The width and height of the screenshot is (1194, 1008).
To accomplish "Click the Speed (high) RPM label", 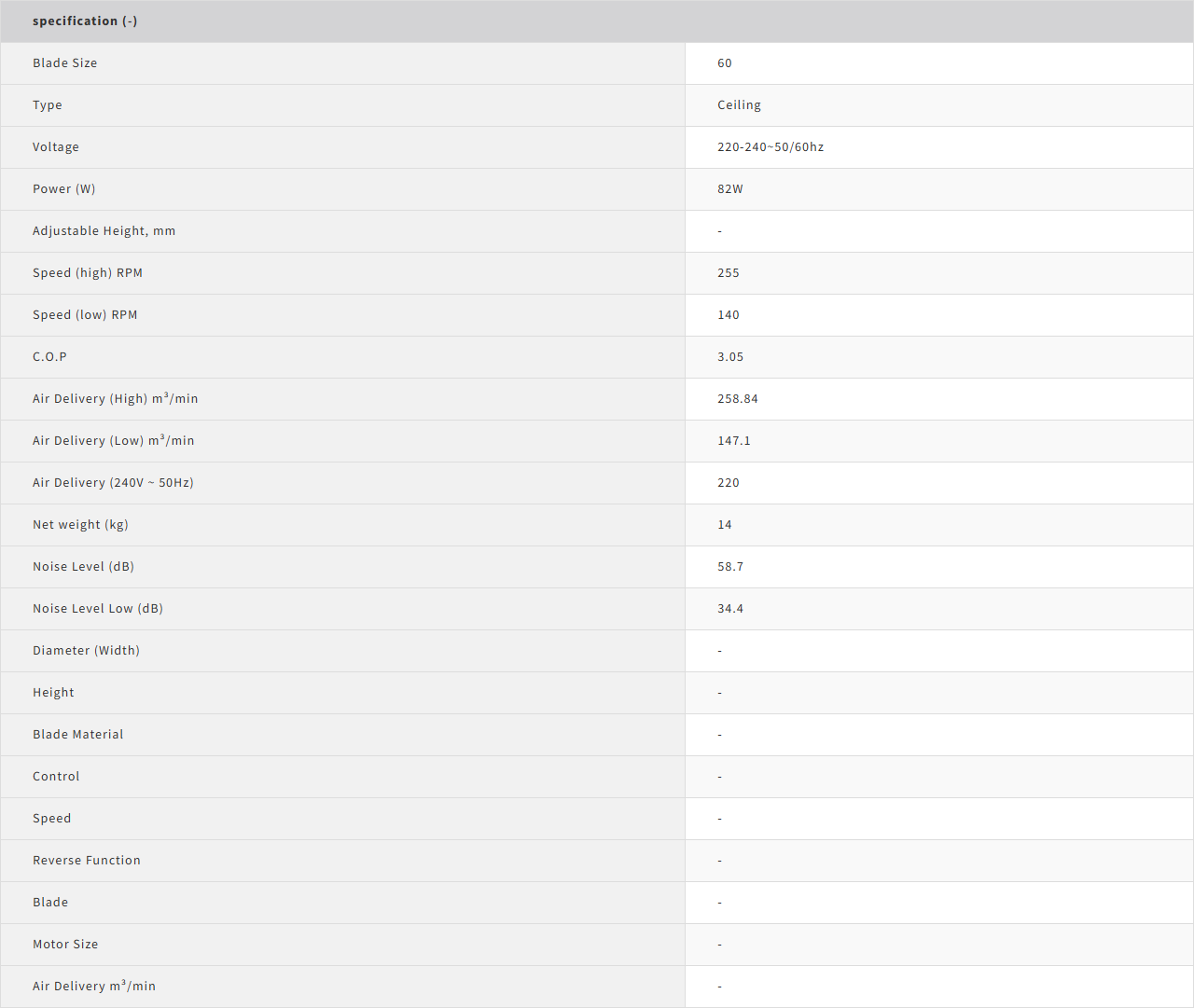I will [88, 273].
